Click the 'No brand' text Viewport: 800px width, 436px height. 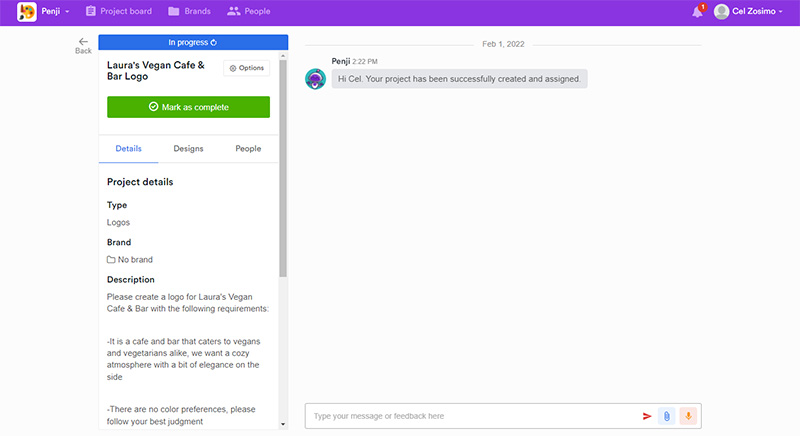[135, 260]
